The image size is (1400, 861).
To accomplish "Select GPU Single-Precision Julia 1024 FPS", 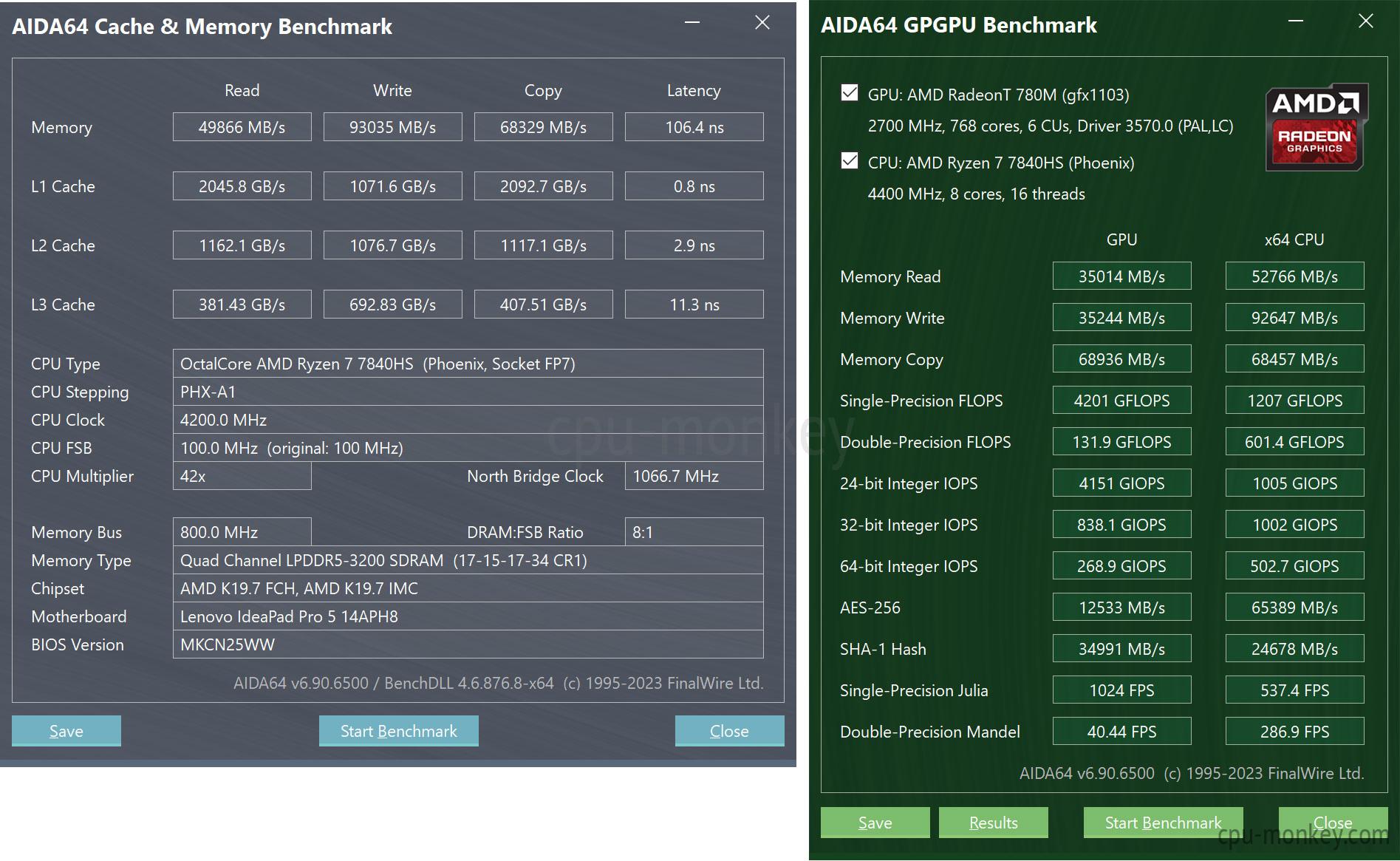I will click(1122, 690).
